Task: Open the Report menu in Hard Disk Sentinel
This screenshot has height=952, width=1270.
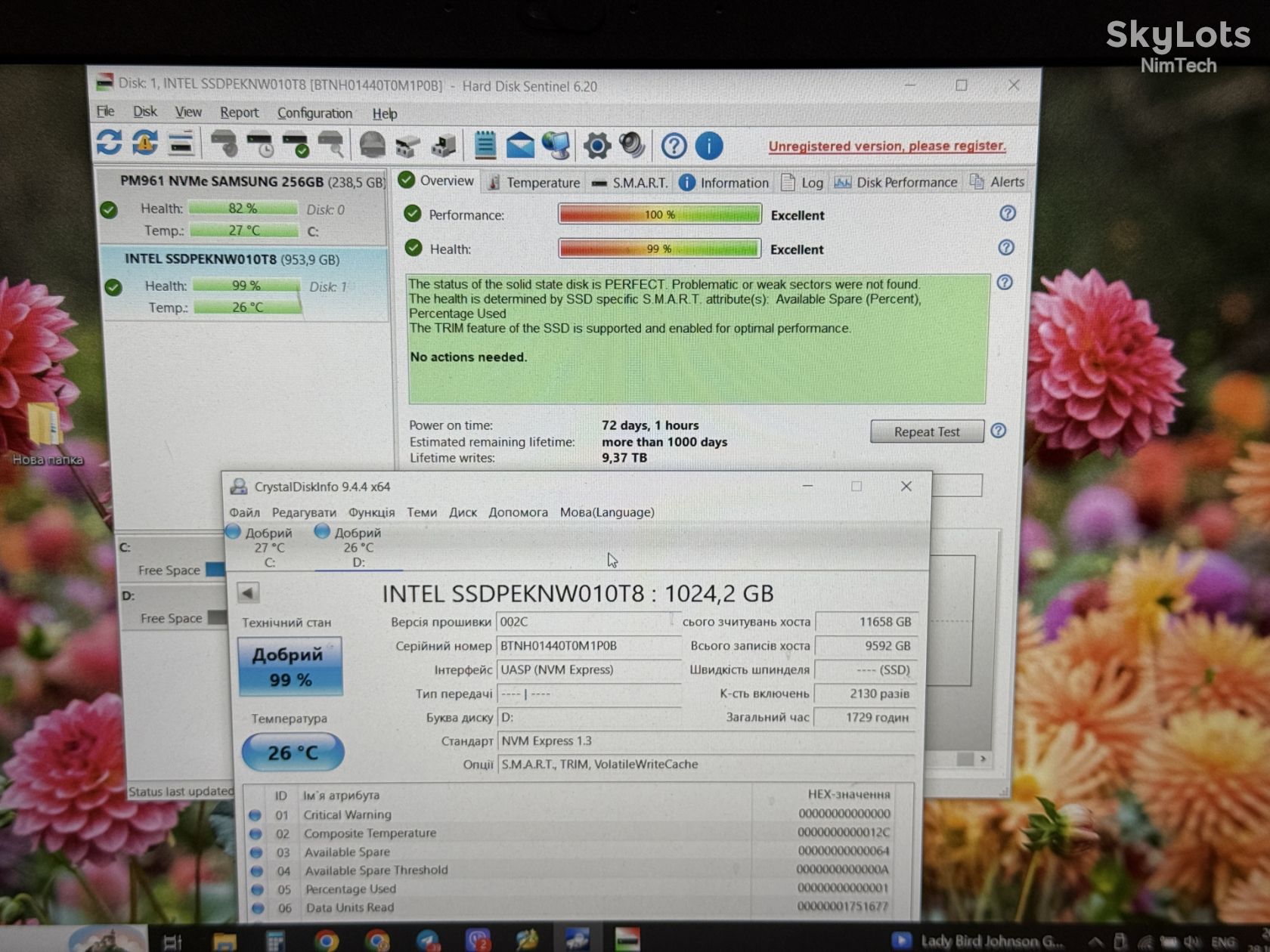Action: tap(239, 112)
